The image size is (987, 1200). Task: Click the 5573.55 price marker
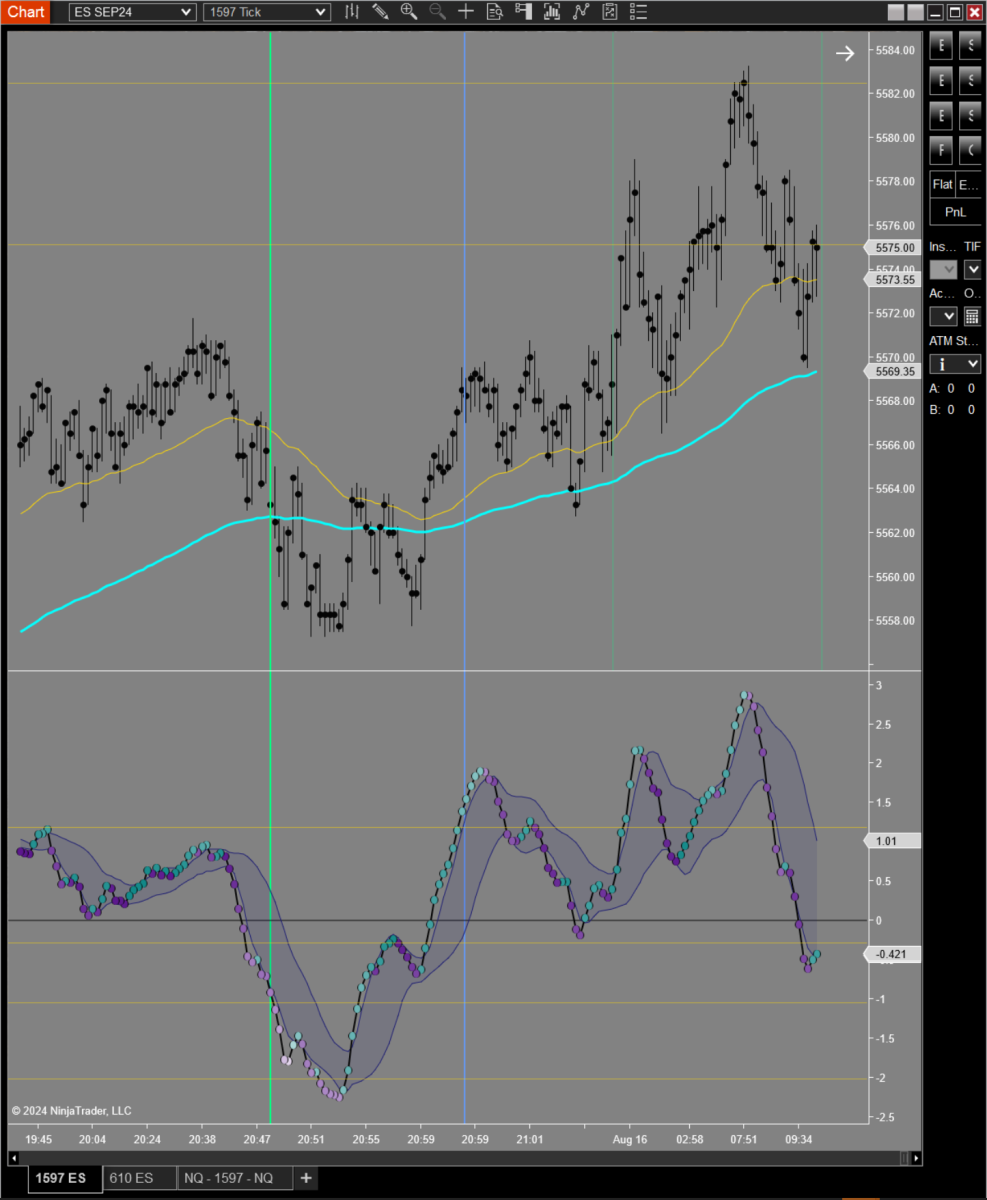(891, 280)
